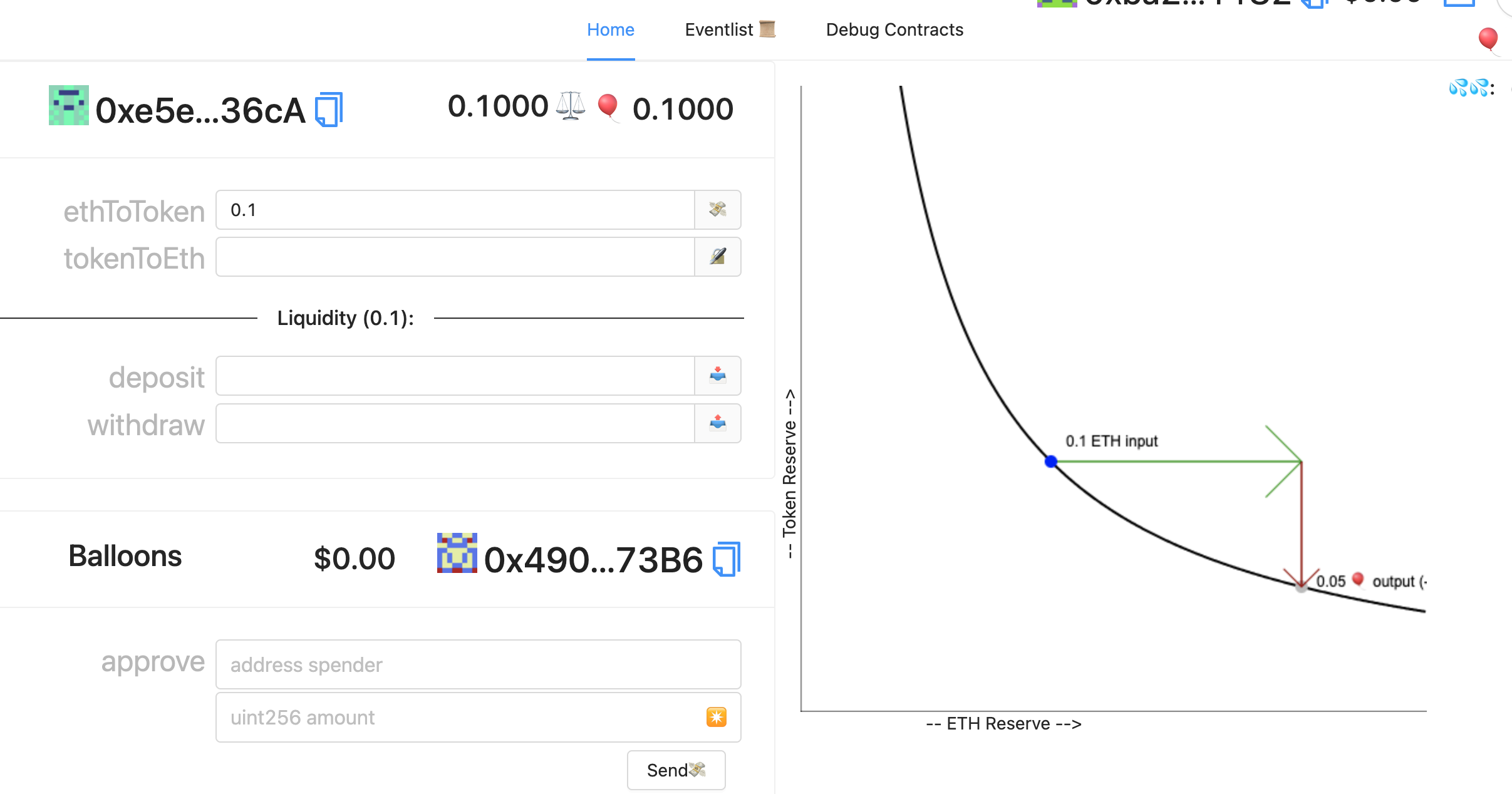Click the address spender input

tap(478, 664)
